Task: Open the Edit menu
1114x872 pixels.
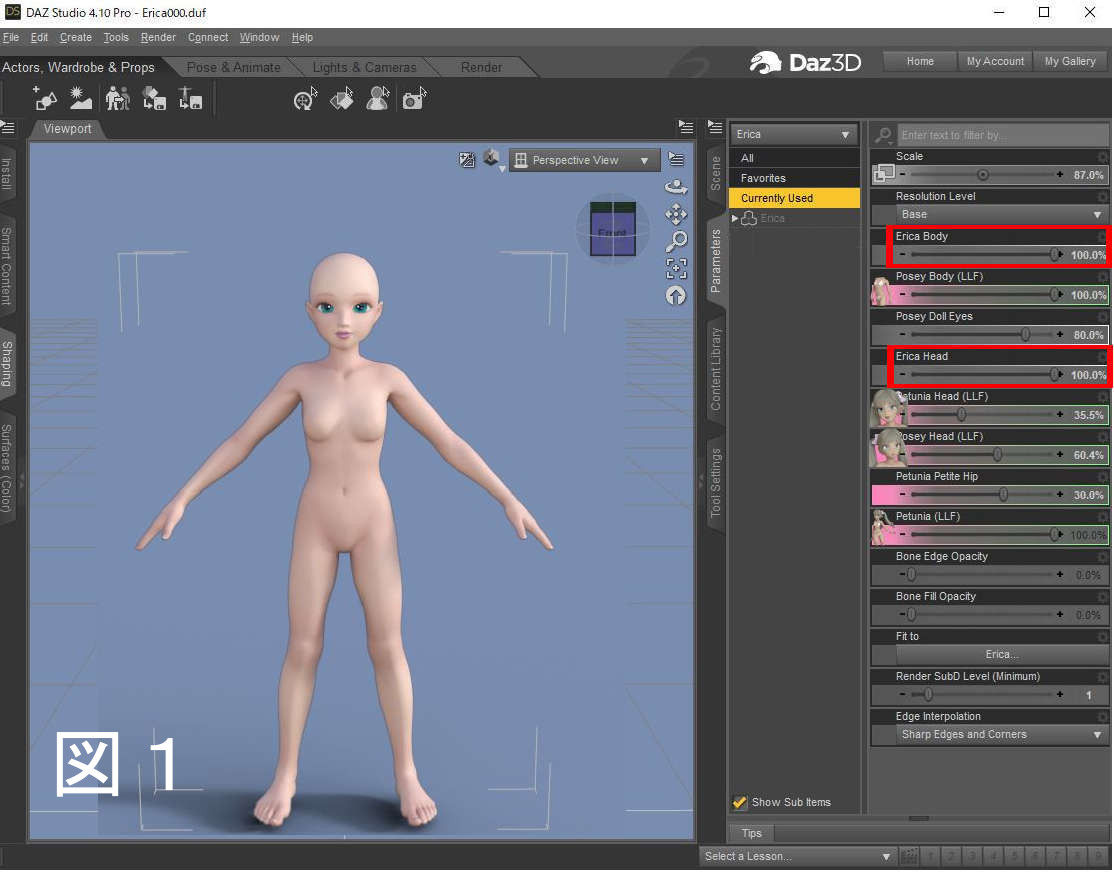Action: (x=39, y=38)
